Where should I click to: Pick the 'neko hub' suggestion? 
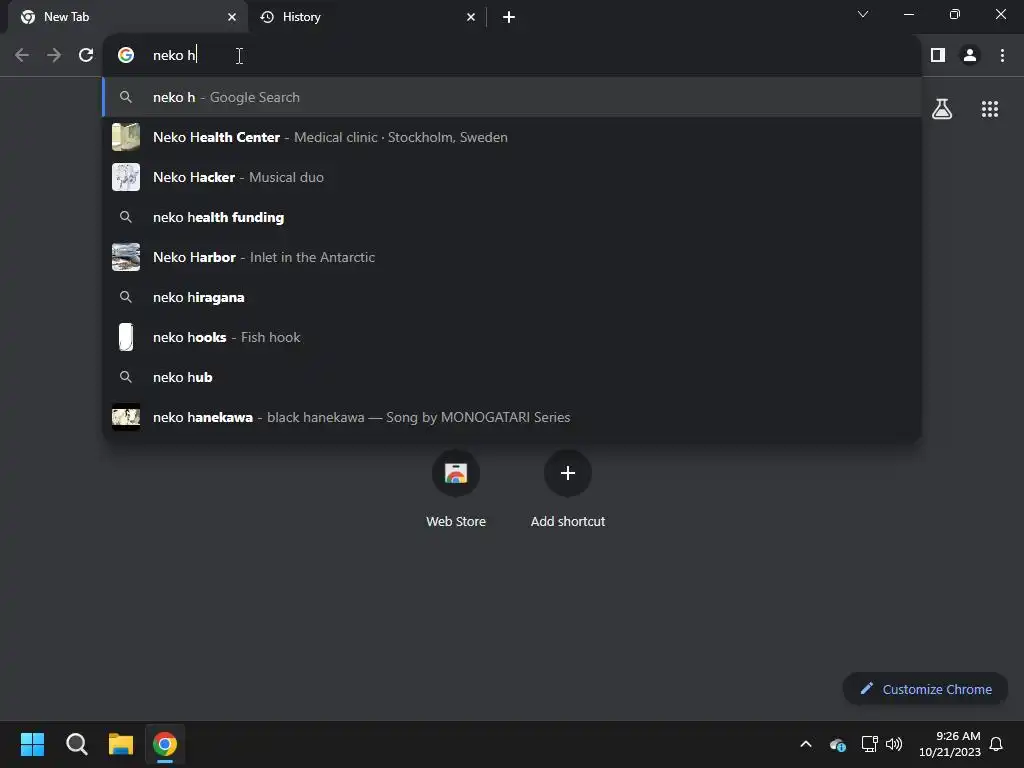click(x=512, y=377)
